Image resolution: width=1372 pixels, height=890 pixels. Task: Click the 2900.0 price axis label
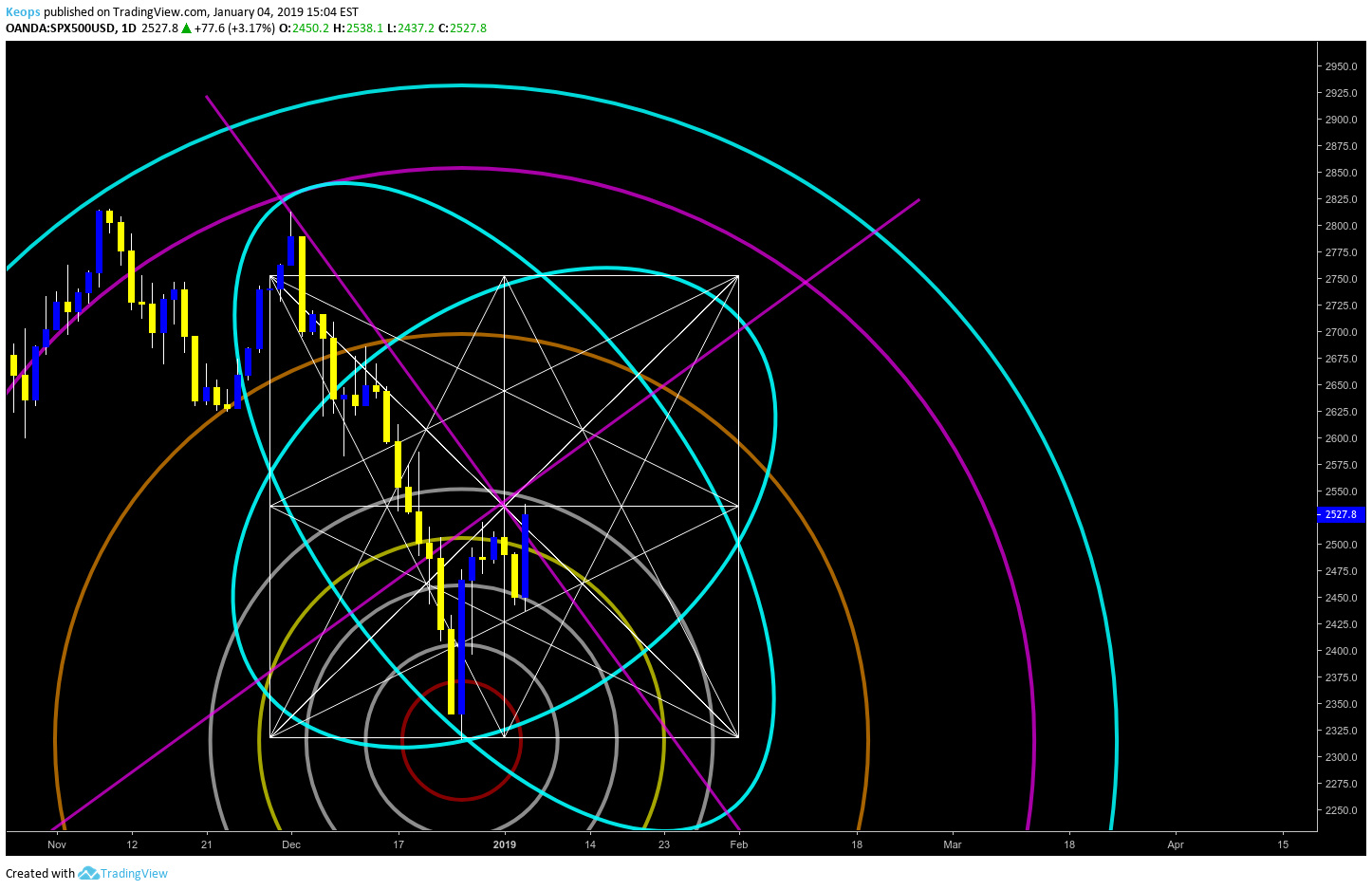pyautogui.click(x=1341, y=120)
